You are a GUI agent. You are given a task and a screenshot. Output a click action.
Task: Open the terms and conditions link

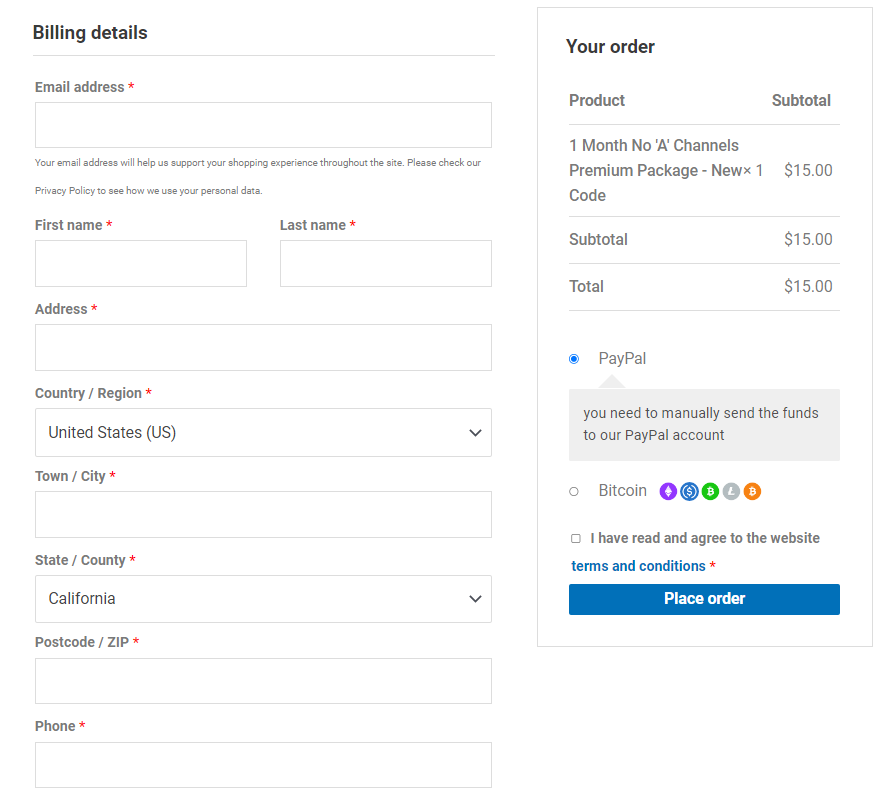tap(638, 566)
